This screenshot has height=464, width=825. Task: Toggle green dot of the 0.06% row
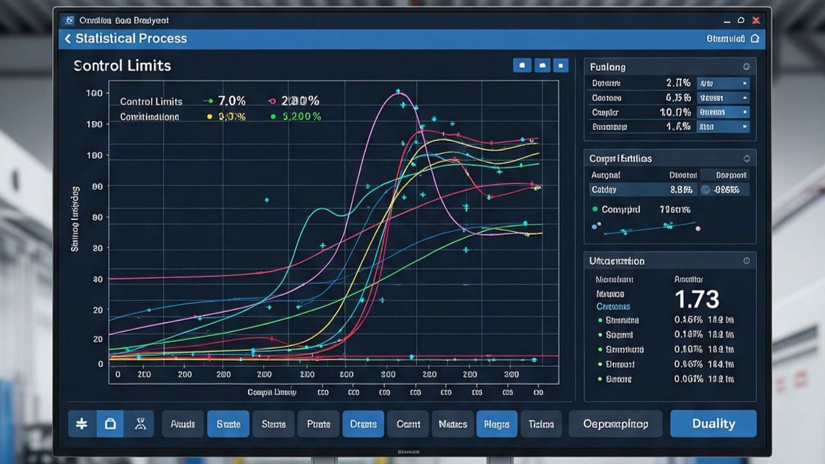tap(600, 379)
